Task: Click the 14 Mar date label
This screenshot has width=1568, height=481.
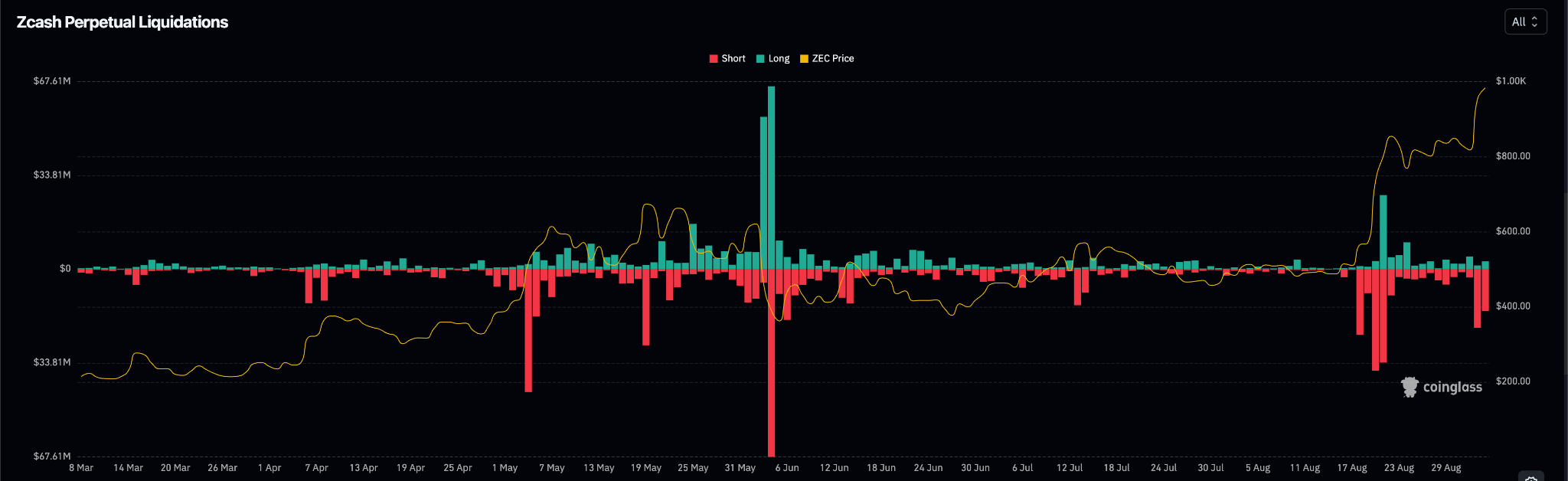Action: tap(128, 468)
